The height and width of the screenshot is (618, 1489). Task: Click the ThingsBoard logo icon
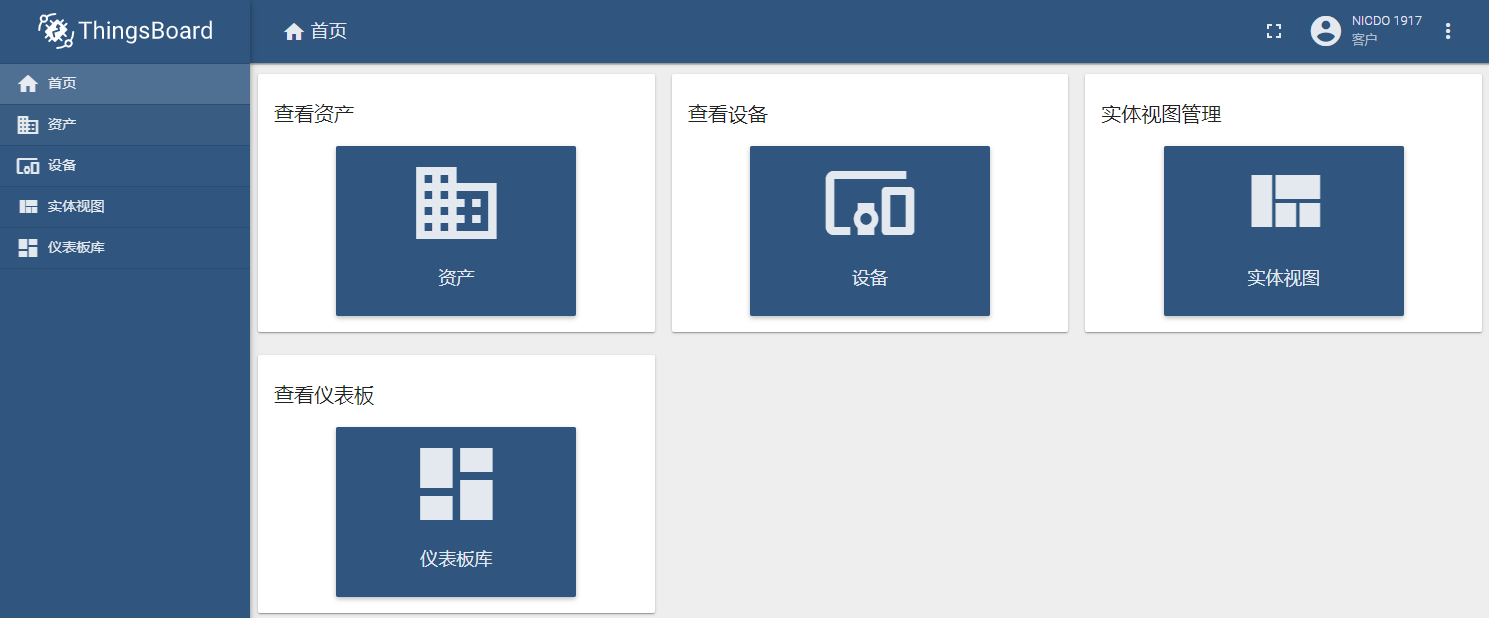[x=56, y=31]
